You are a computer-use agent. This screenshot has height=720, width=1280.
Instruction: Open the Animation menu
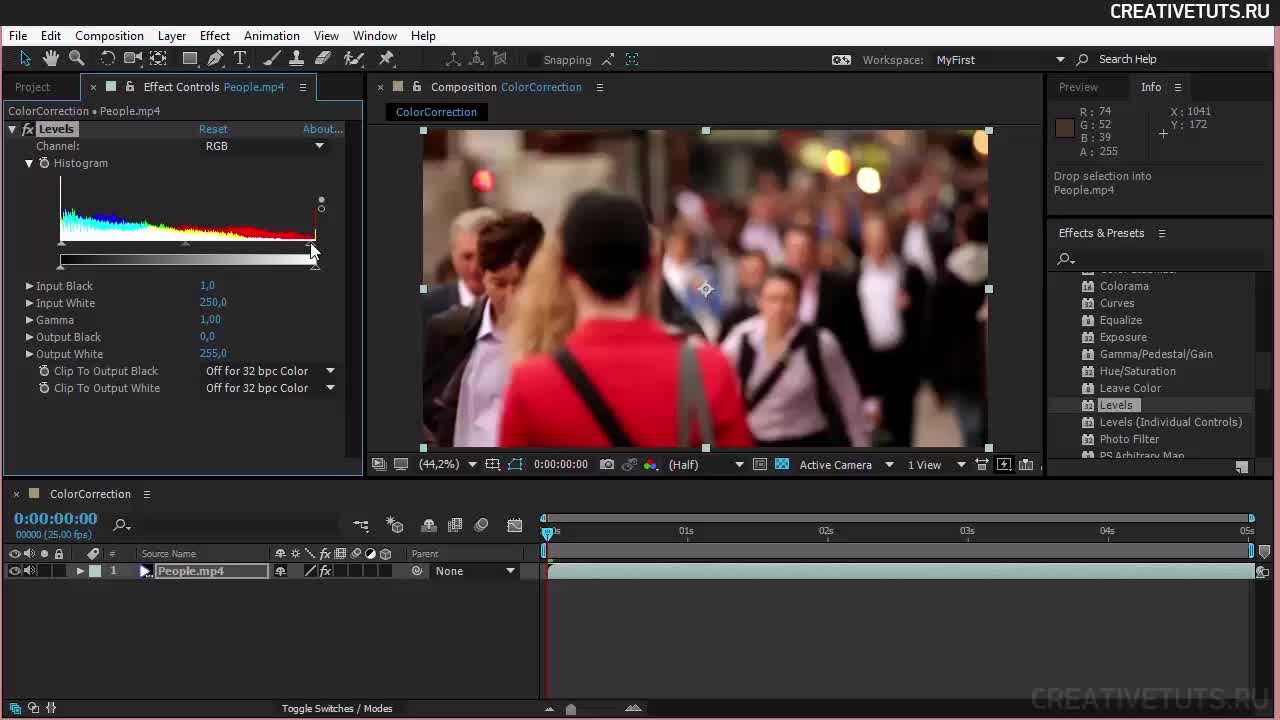point(271,36)
